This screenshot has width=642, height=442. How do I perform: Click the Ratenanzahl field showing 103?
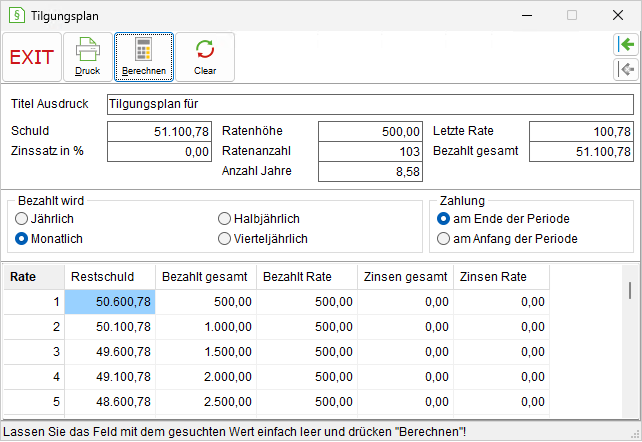(370, 151)
